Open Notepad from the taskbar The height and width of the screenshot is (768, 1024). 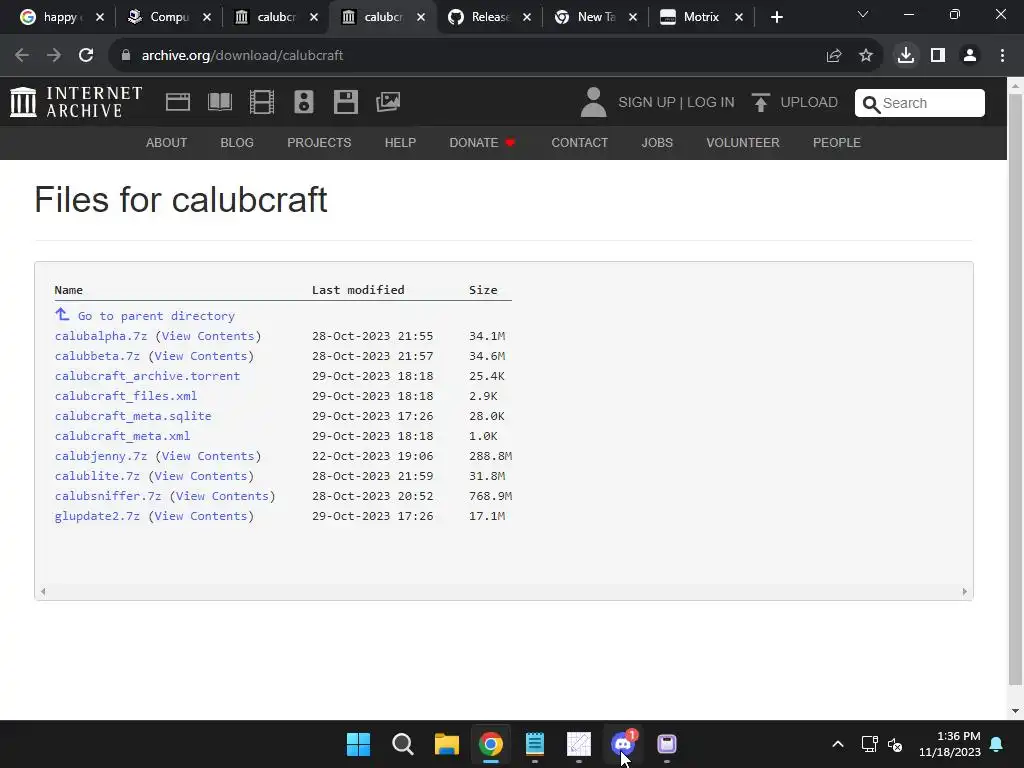point(535,744)
